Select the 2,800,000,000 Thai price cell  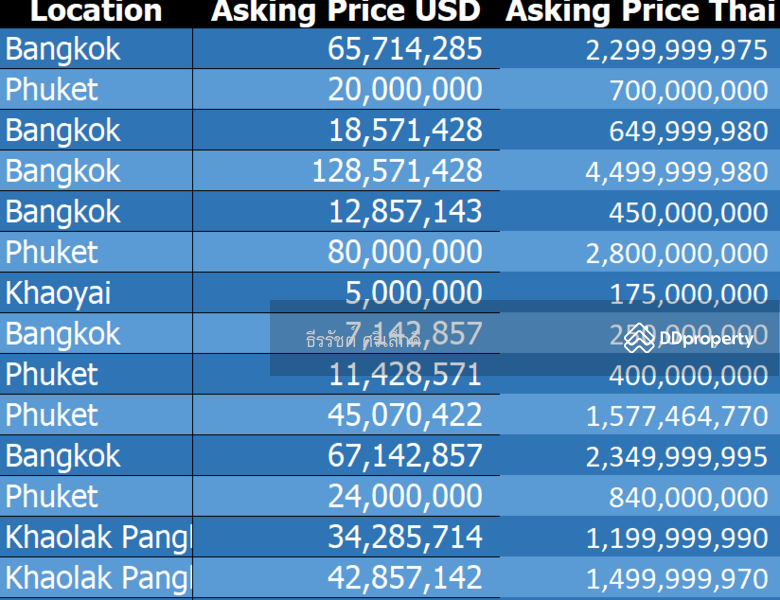pyautogui.click(x=640, y=252)
